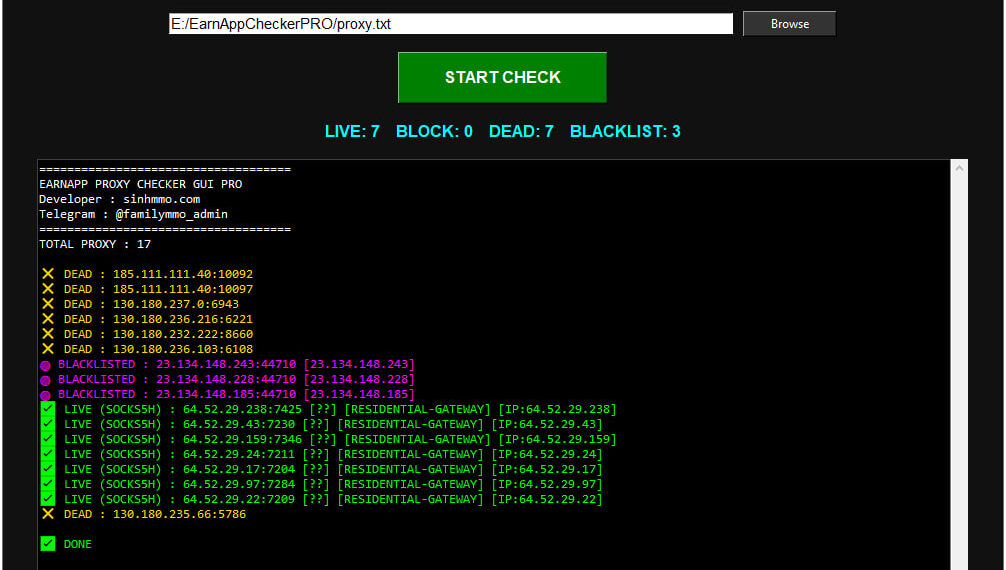Click the BLACKLIST: 3 counter
This screenshot has width=1006, height=570.
[x=625, y=132]
